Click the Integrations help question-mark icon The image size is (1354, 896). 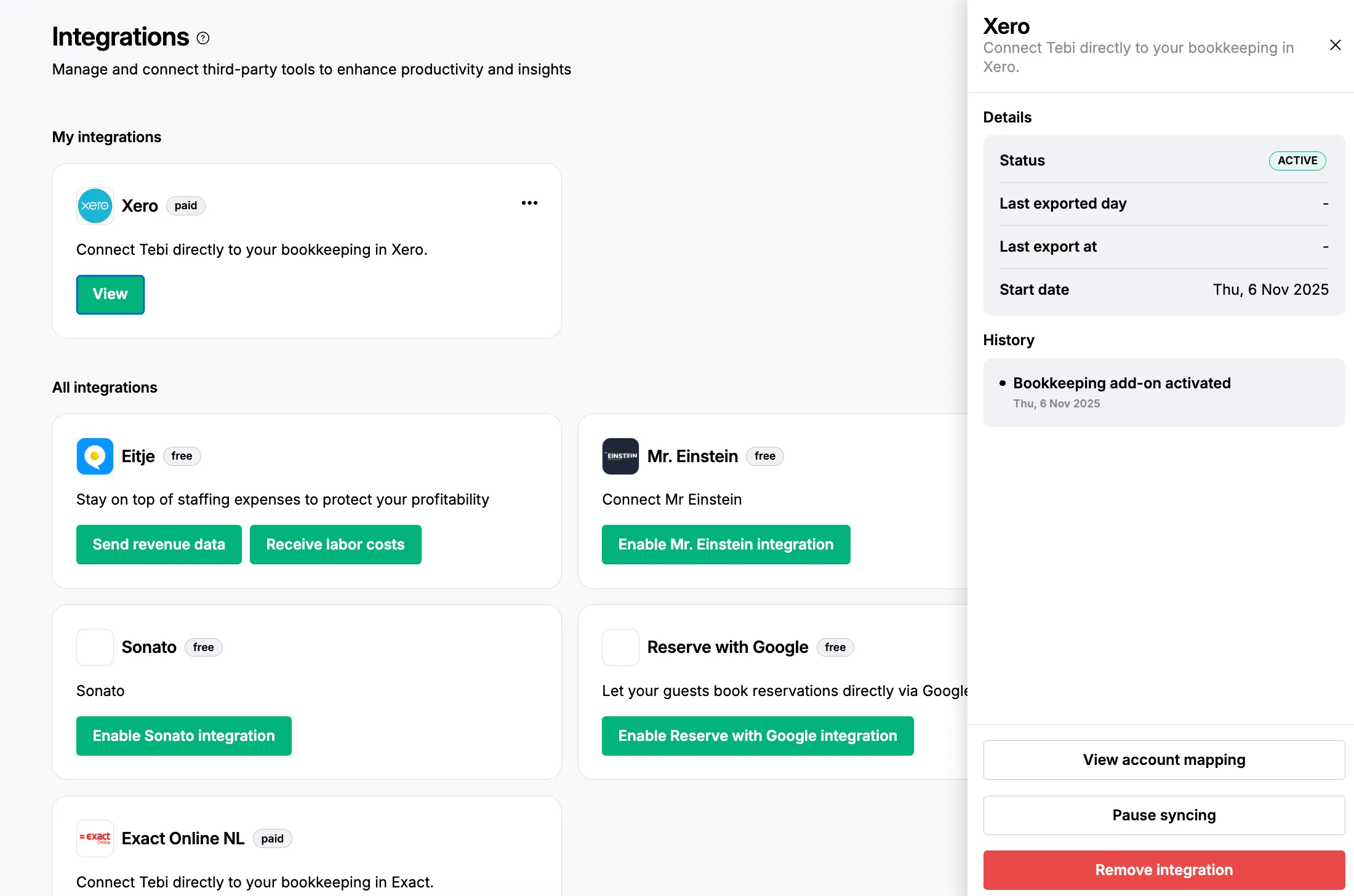pos(203,38)
